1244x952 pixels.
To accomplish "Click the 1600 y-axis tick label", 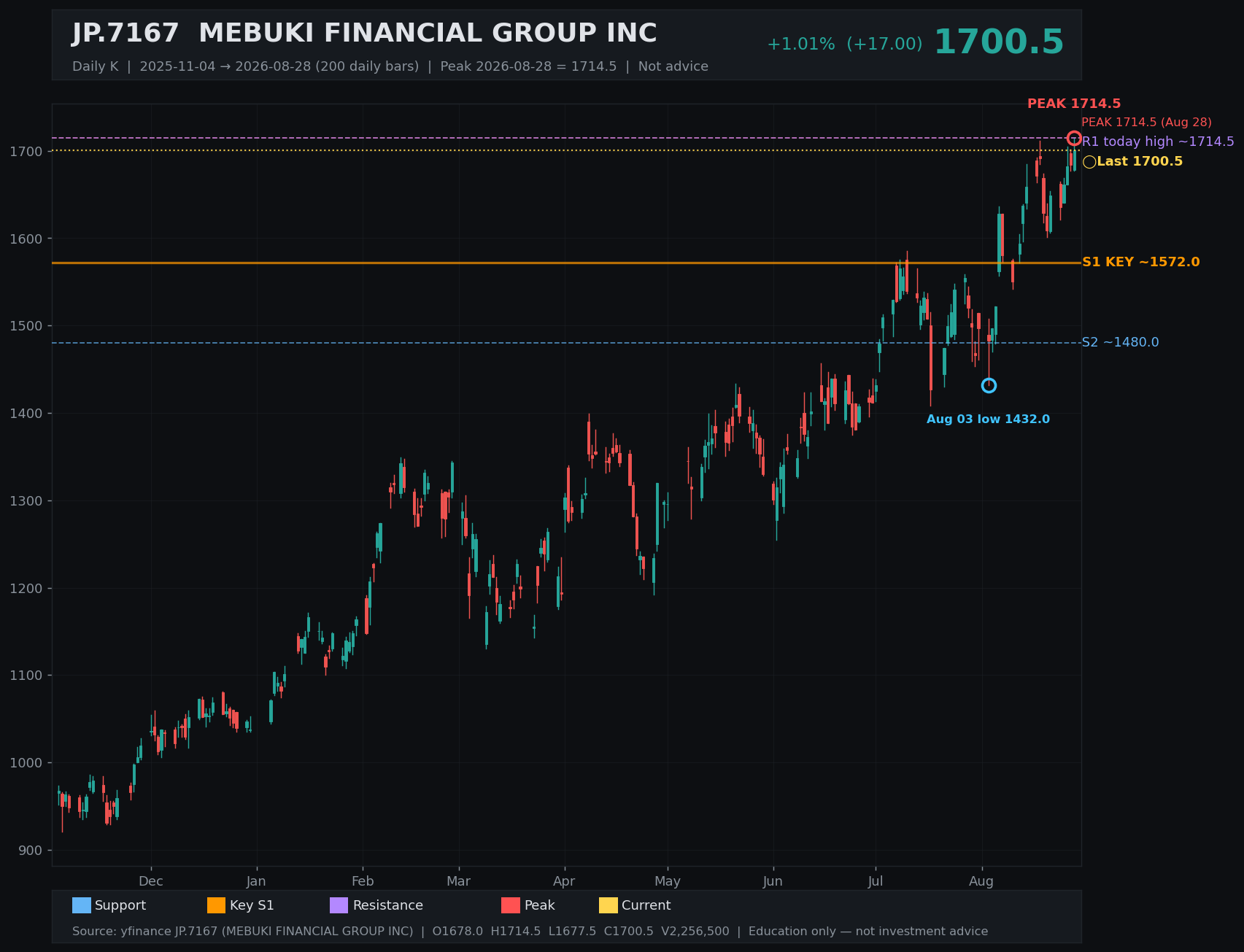I will click(x=28, y=239).
